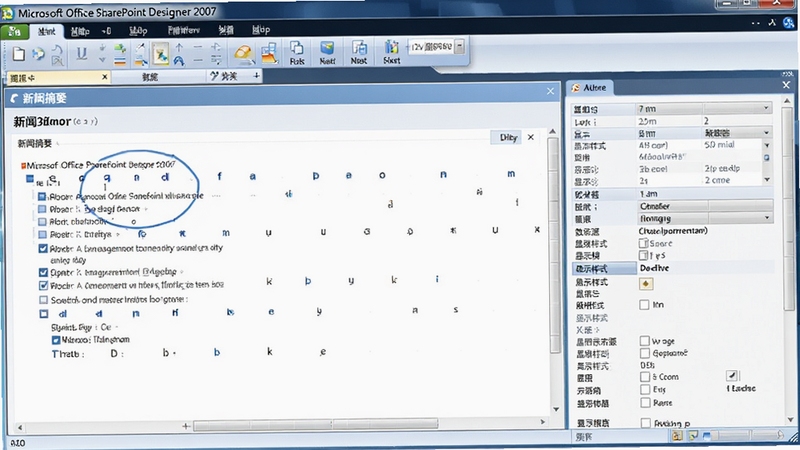Click the blank new page icon
This screenshot has width=800, height=450.
(19, 54)
